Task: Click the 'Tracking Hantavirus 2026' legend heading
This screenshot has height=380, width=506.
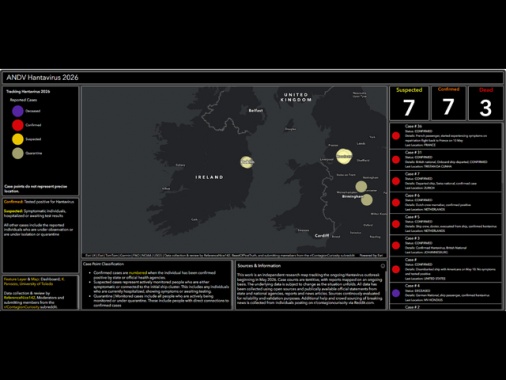Action: (28, 91)
